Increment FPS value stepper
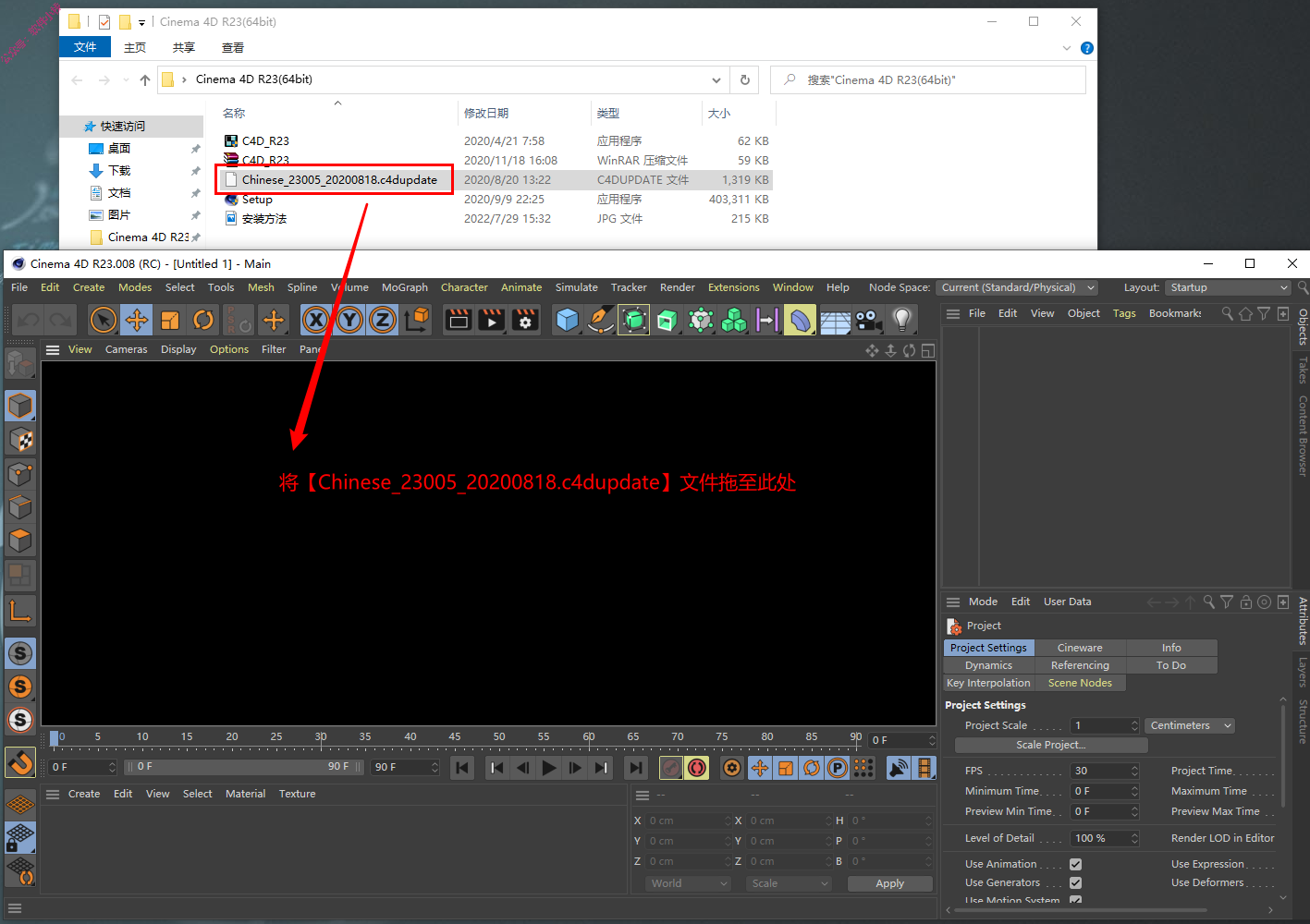Screen dimensions: 1310x924 click(x=1134, y=768)
